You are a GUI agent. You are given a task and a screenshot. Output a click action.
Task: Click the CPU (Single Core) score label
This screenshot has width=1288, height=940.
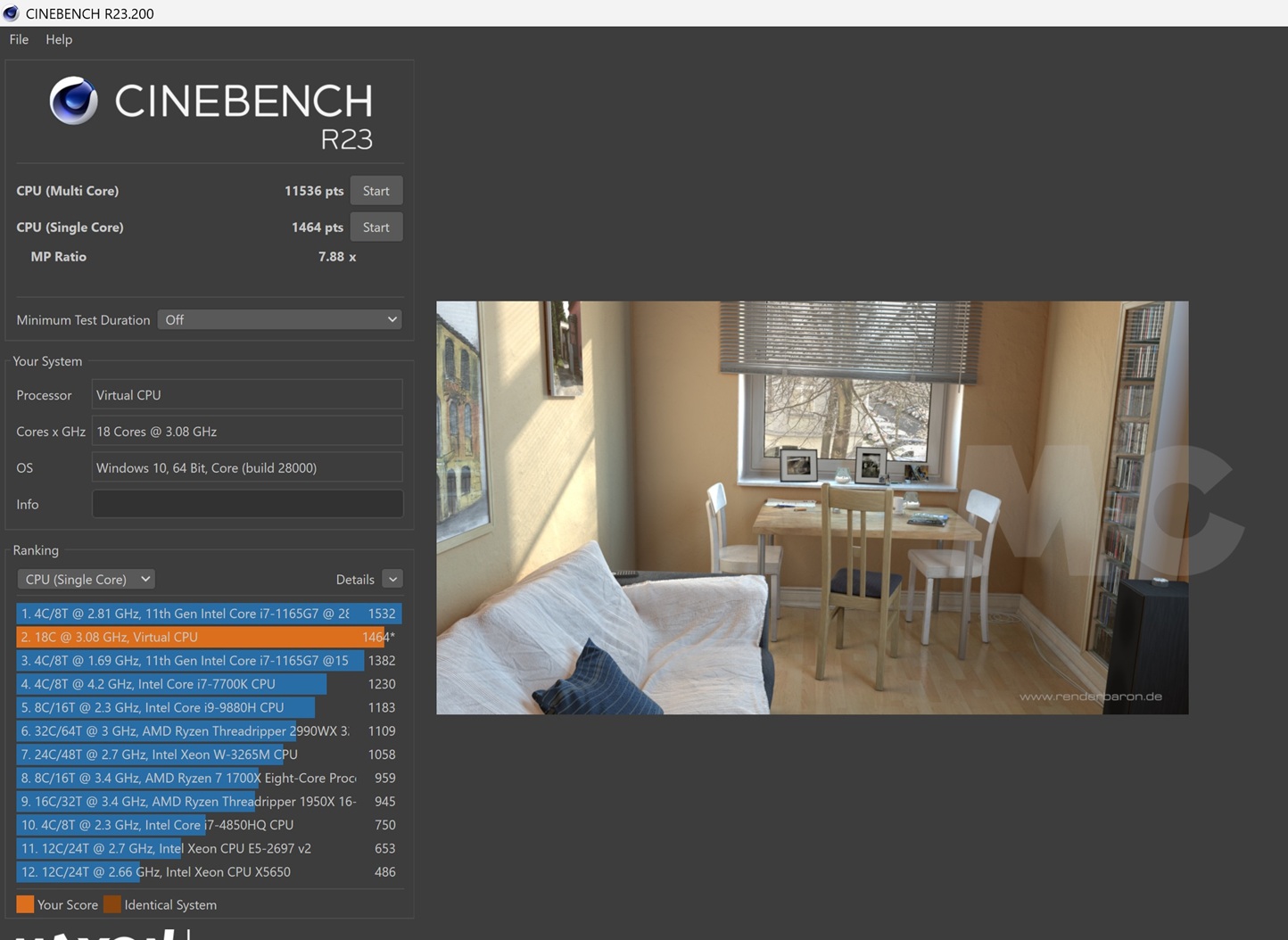click(70, 227)
